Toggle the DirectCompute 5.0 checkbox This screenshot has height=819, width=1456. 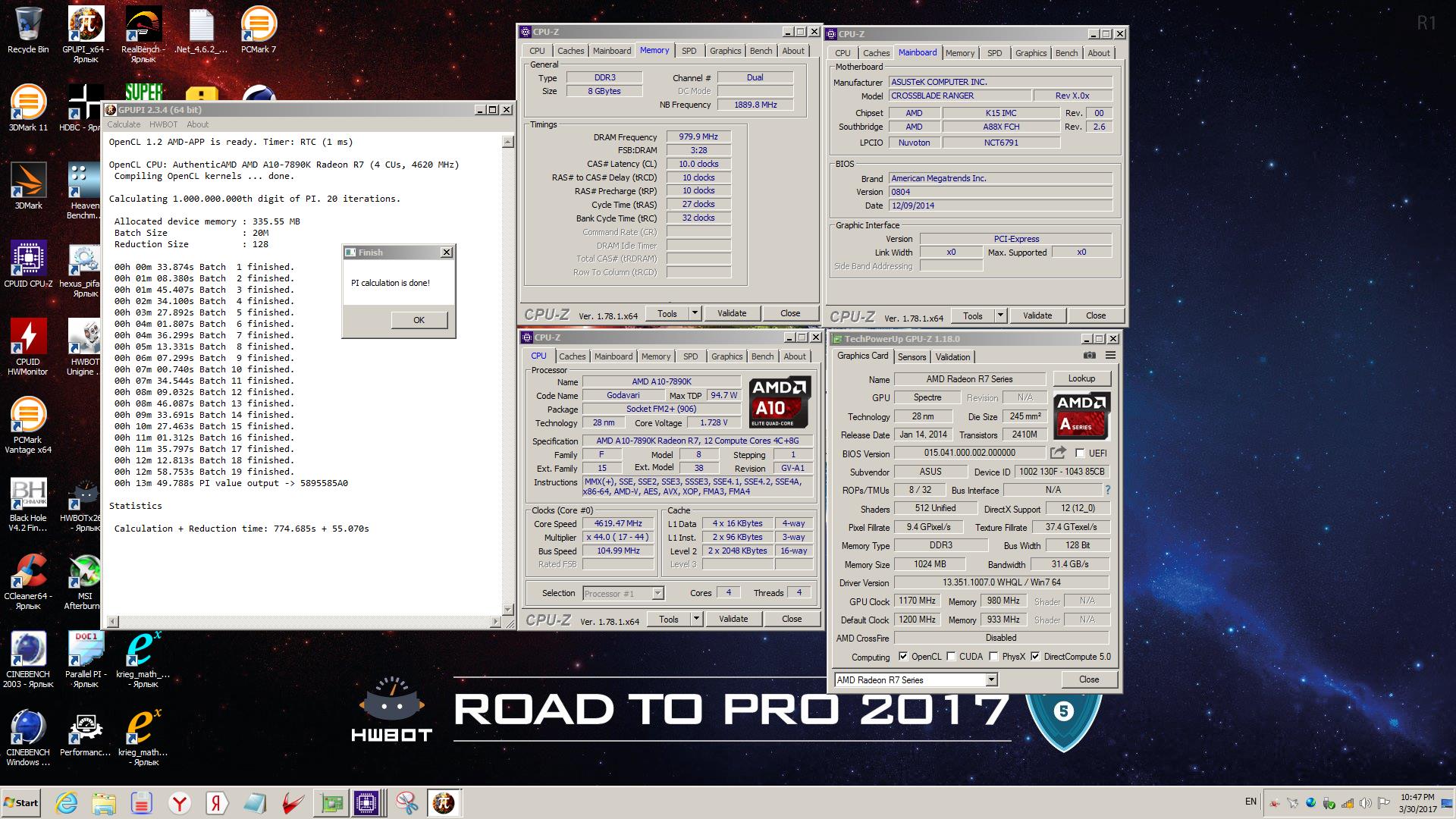[x=1035, y=657]
